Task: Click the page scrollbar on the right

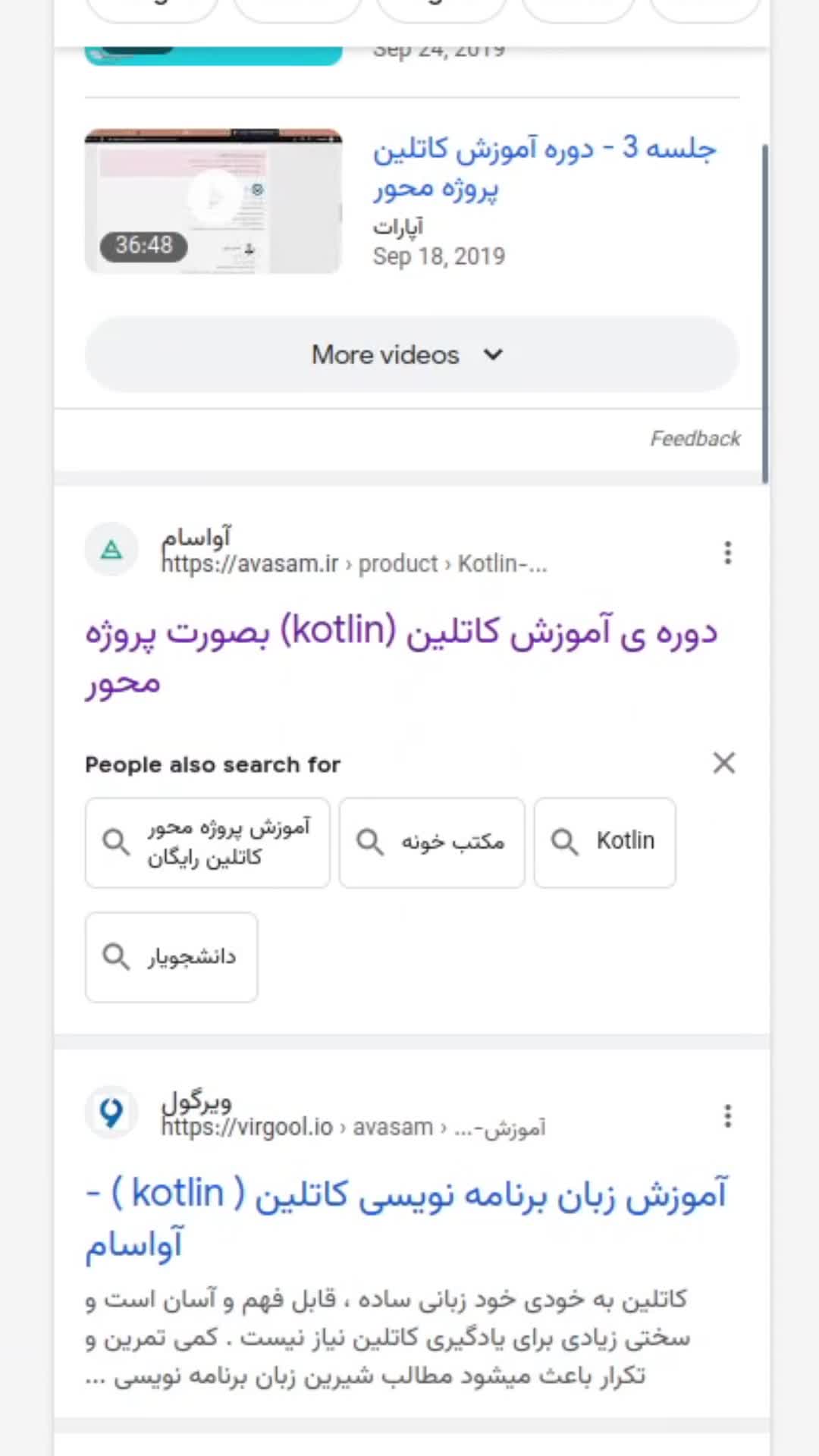Action: click(x=764, y=312)
